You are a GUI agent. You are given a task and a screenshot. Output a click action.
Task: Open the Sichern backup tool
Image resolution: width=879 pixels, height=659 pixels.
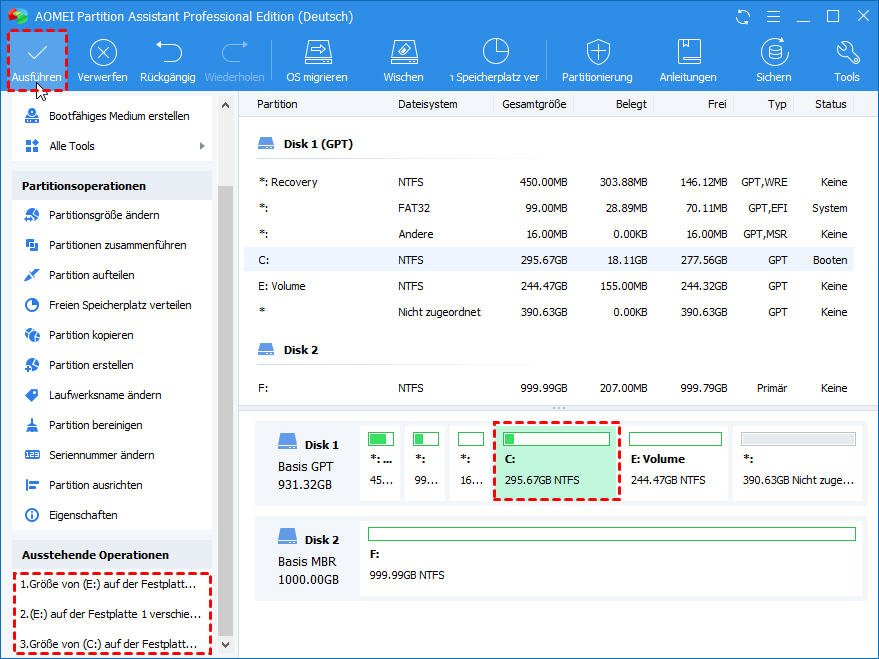coord(774,60)
